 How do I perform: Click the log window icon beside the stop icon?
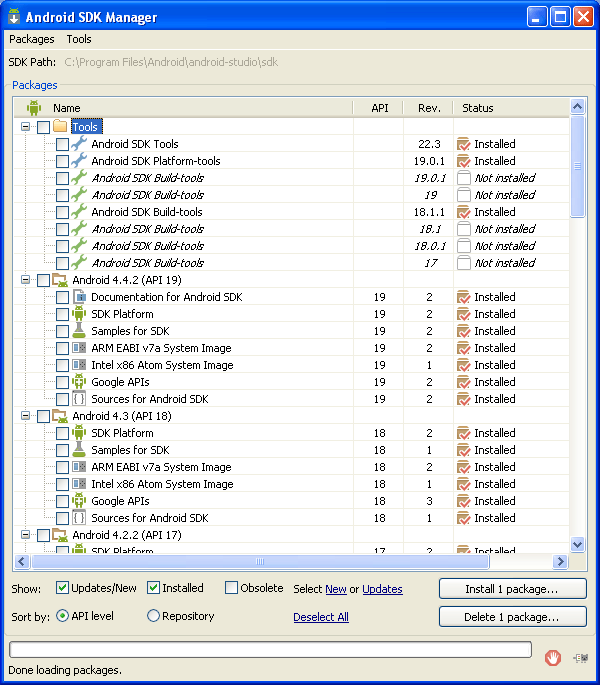(581, 658)
